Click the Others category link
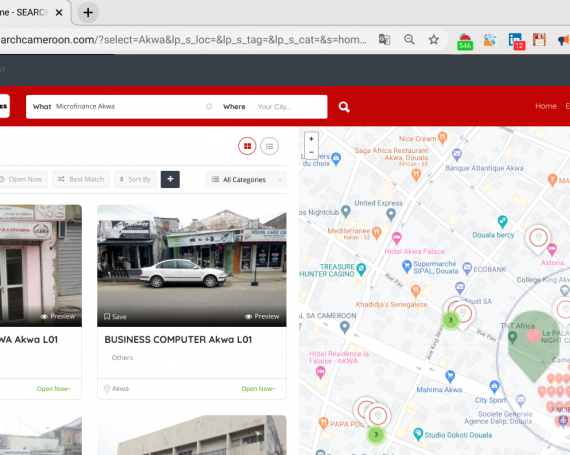Image resolution: width=570 pixels, height=455 pixels. coord(122,358)
